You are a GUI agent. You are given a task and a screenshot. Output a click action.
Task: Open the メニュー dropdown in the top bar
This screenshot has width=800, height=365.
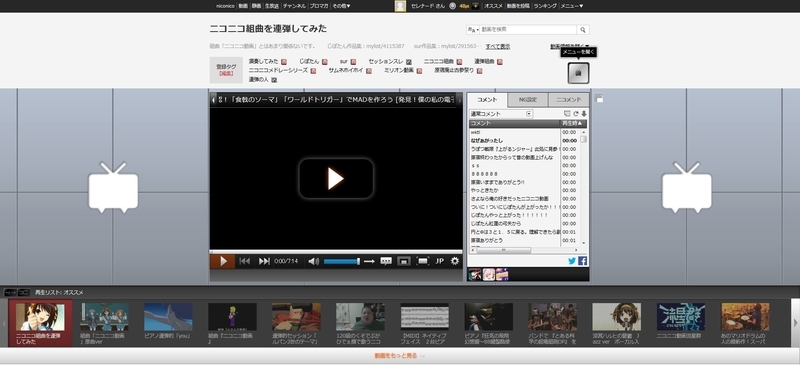(572, 6)
